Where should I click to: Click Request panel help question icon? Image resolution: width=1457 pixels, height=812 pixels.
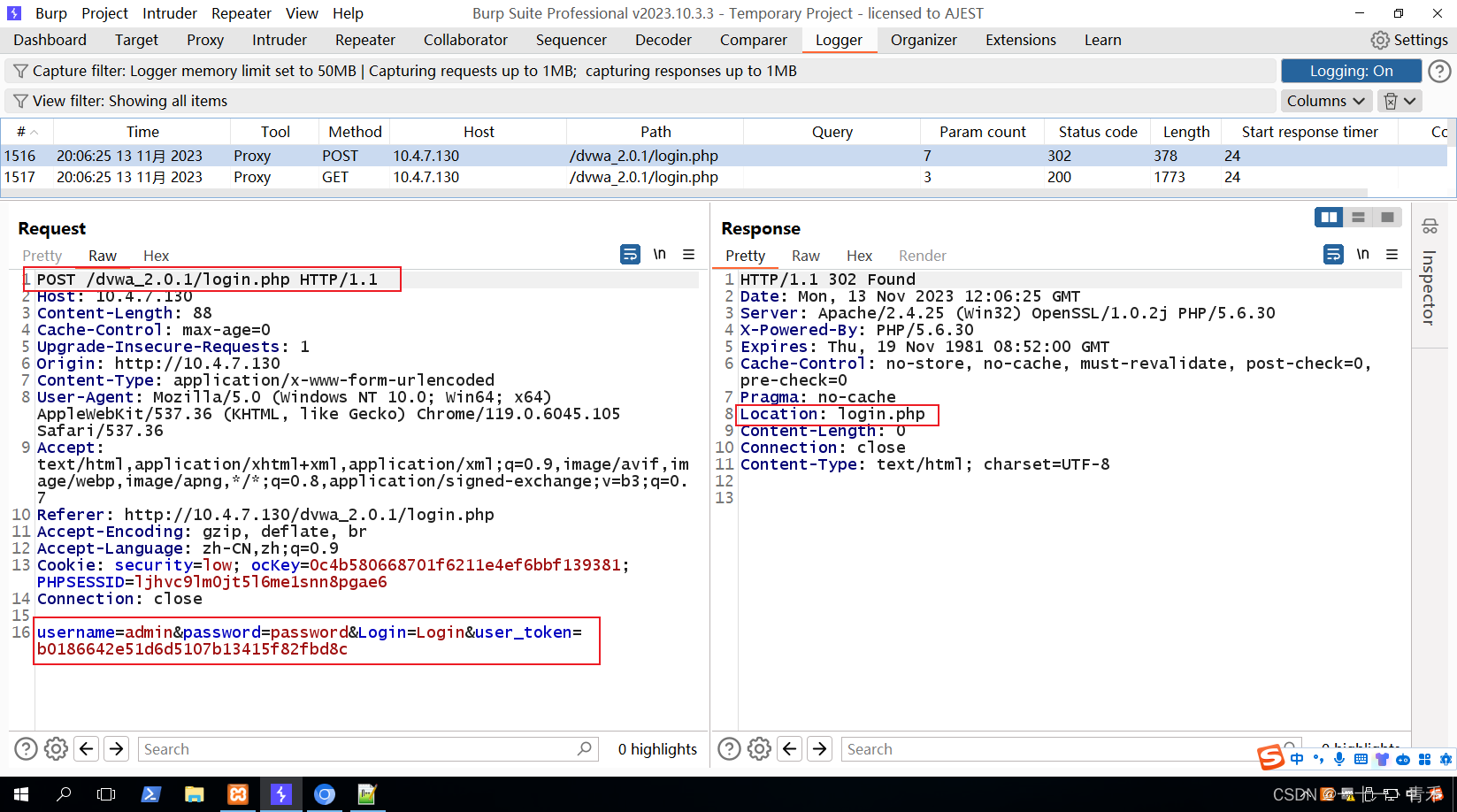(x=26, y=749)
